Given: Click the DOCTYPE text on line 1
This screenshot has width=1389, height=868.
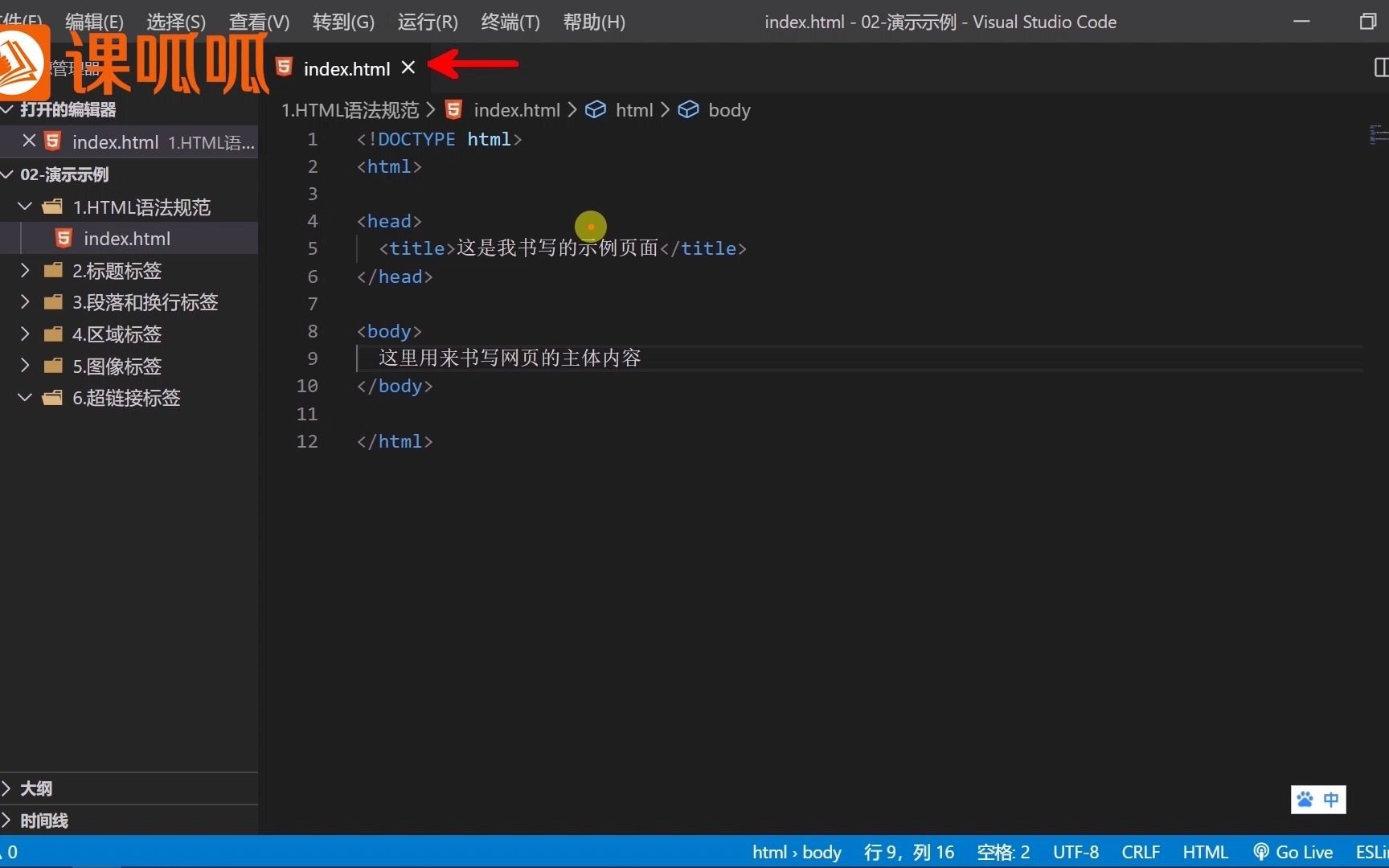Looking at the screenshot, I should coord(416,139).
